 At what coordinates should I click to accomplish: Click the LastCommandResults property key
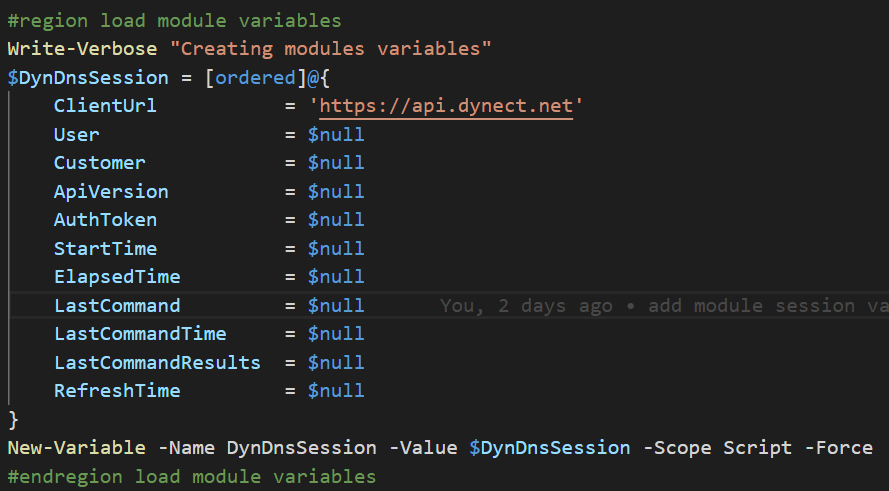pos(157,363)
